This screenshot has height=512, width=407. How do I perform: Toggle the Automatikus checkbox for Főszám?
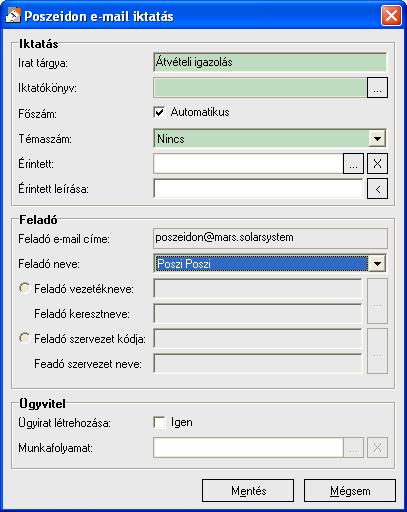159,112
